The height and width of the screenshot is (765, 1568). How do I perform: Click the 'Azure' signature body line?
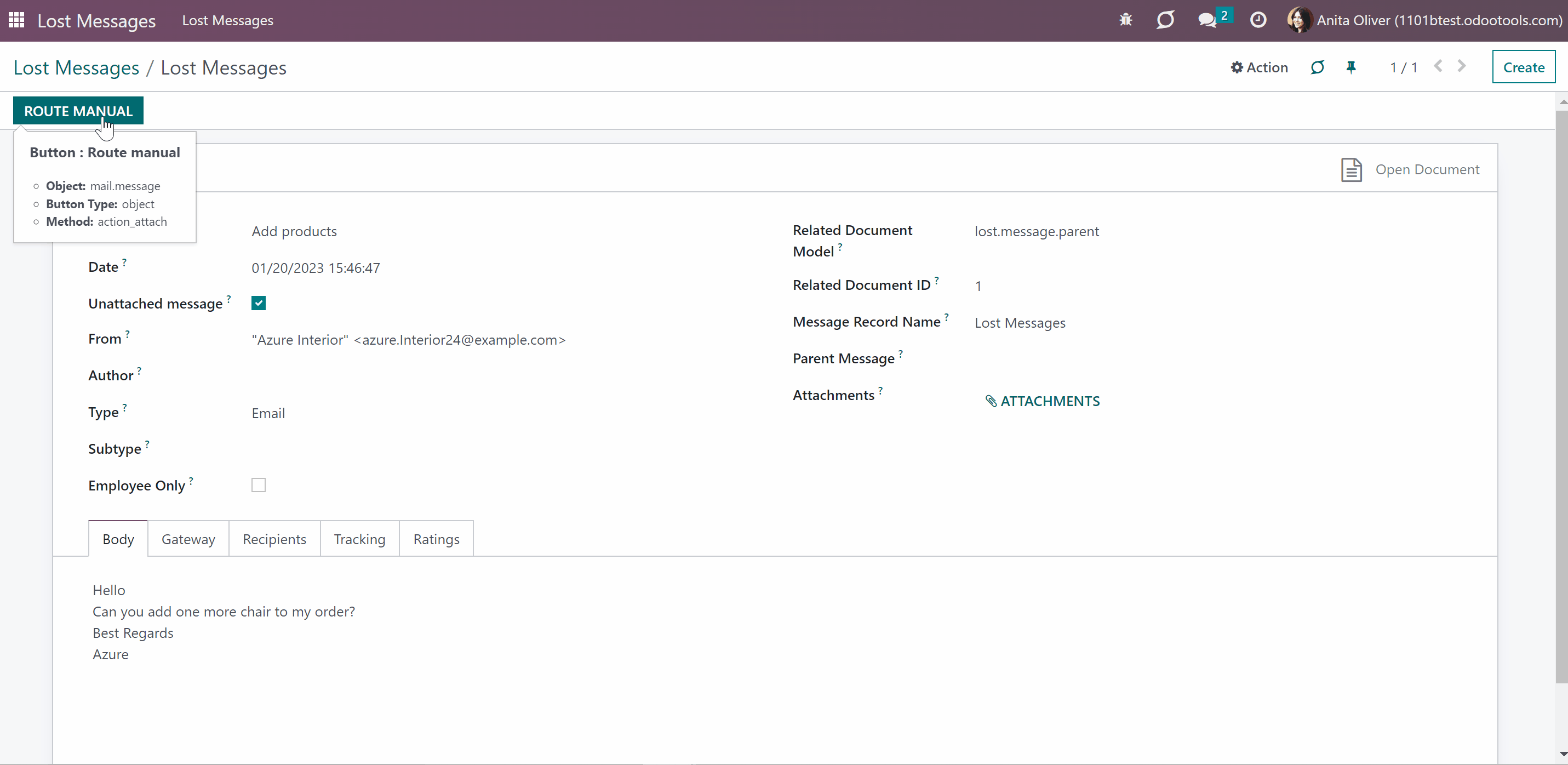tap(110, 654)
